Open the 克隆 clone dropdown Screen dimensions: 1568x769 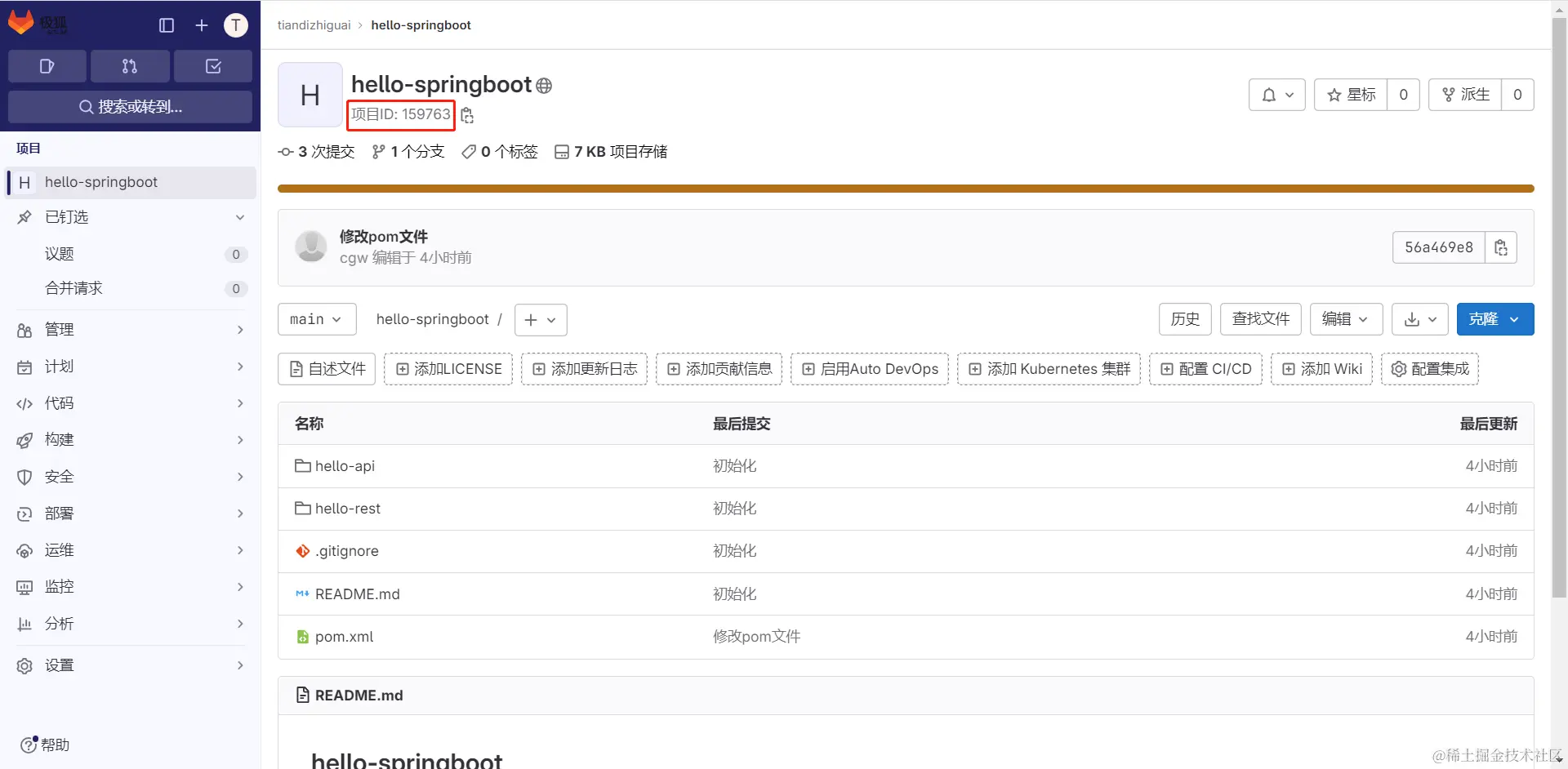tap(1494, 319)
